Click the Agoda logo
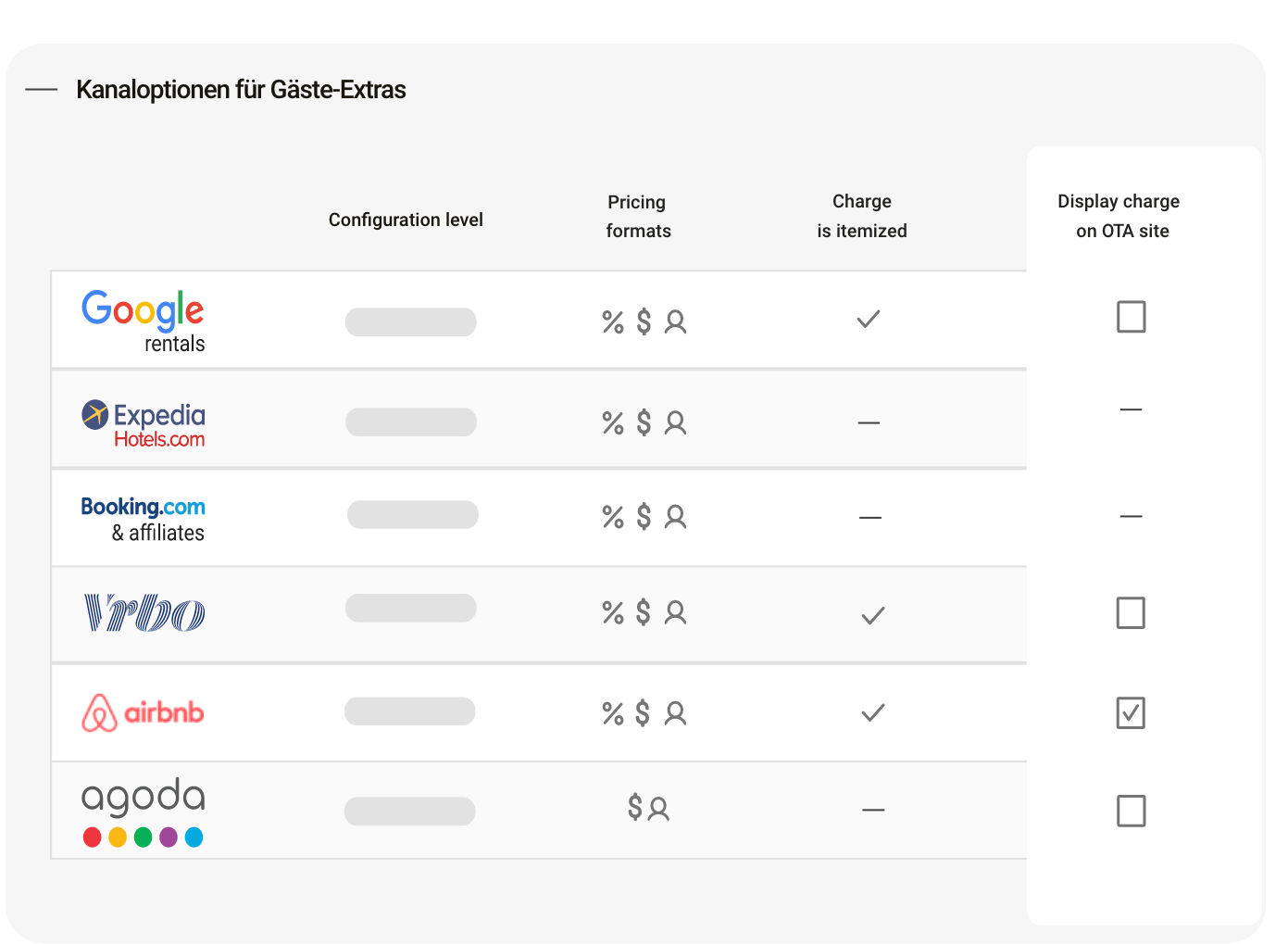Screen dimensions: 1288x944 (143, 811)
